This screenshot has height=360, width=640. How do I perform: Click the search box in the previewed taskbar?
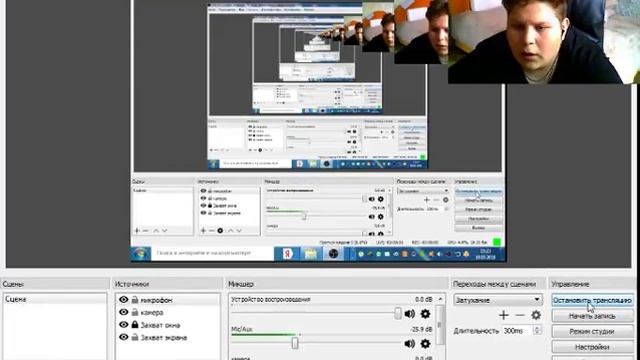[212, 253]
